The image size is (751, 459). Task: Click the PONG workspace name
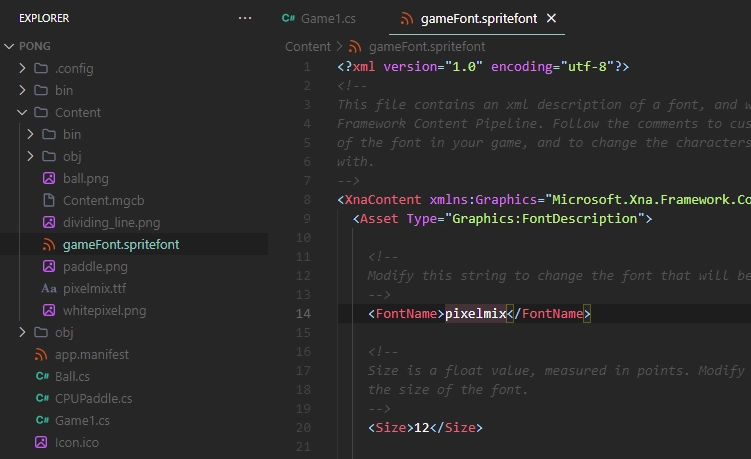pyautogui.click(x=34, y=46)
